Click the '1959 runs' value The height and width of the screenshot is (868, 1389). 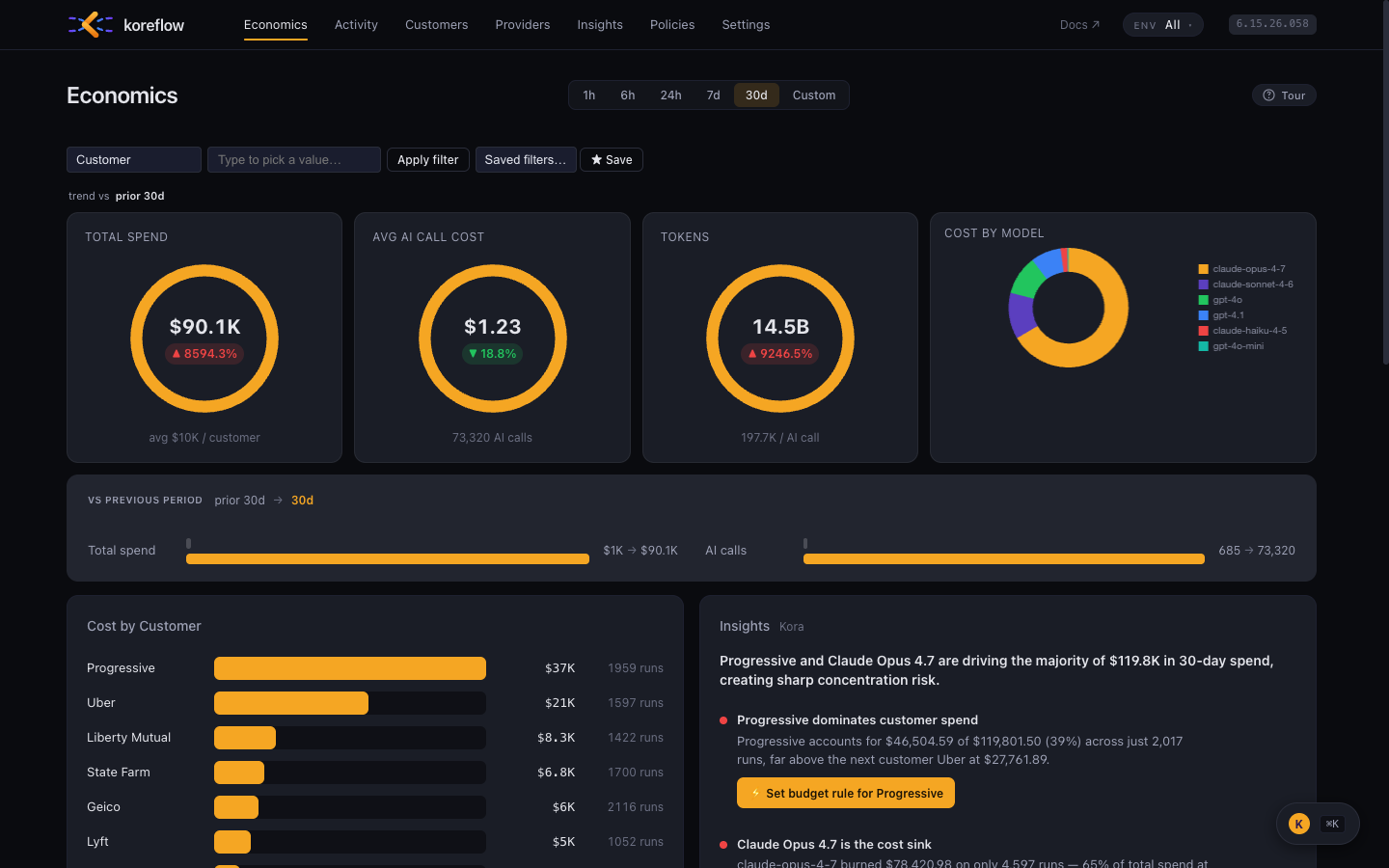point(636,668)
